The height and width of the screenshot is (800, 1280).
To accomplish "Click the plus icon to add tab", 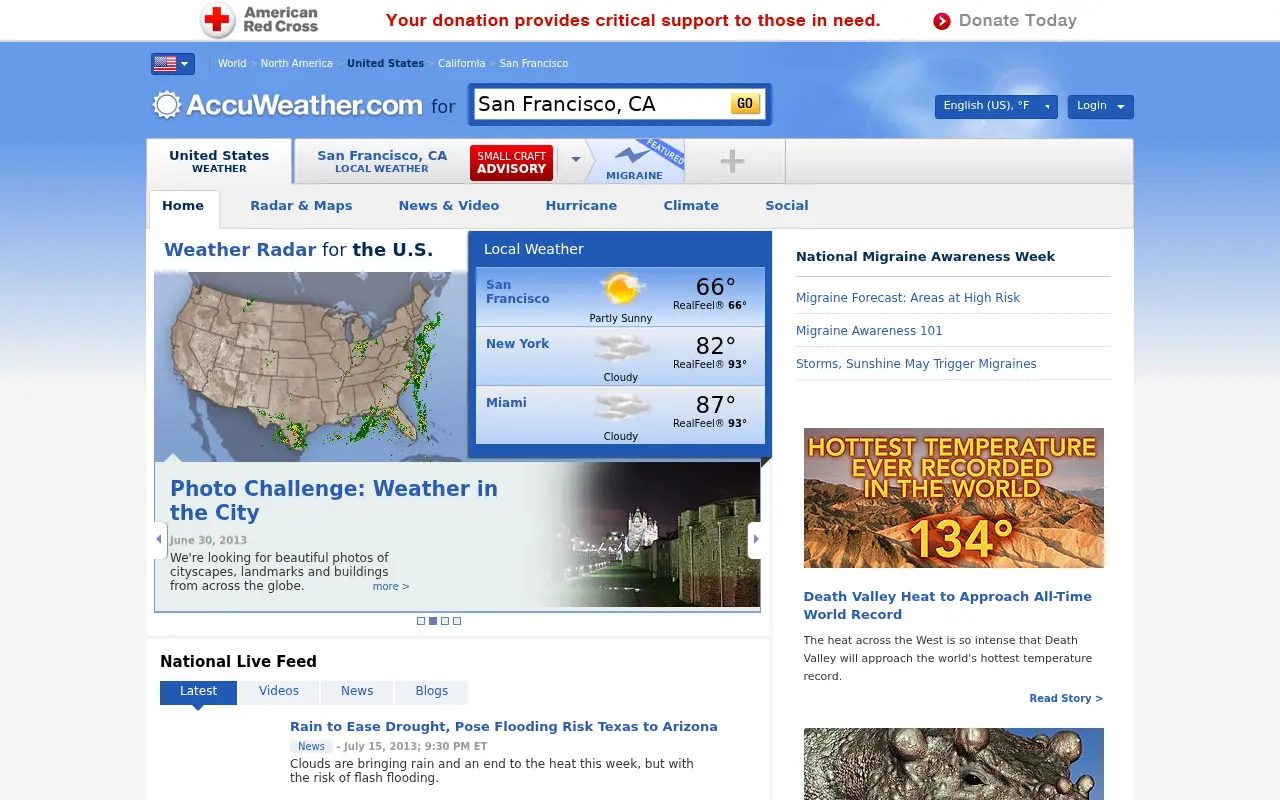I will click(x=732, y=161).
